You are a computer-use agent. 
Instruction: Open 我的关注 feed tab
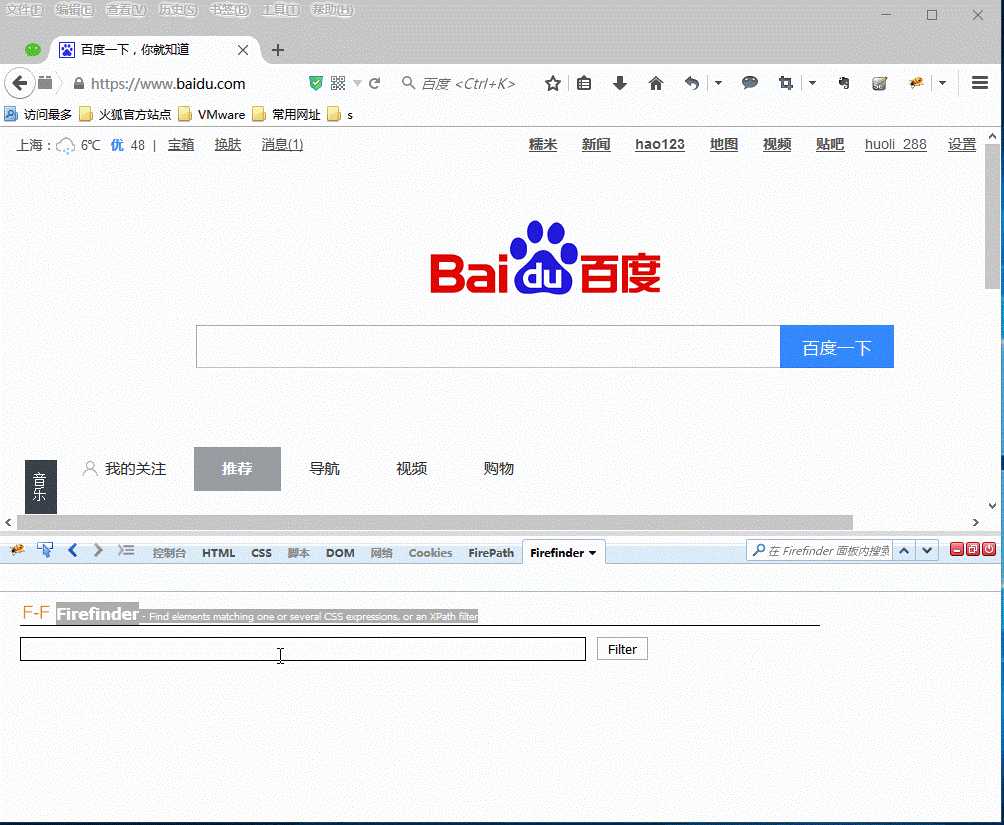(125, 469)
